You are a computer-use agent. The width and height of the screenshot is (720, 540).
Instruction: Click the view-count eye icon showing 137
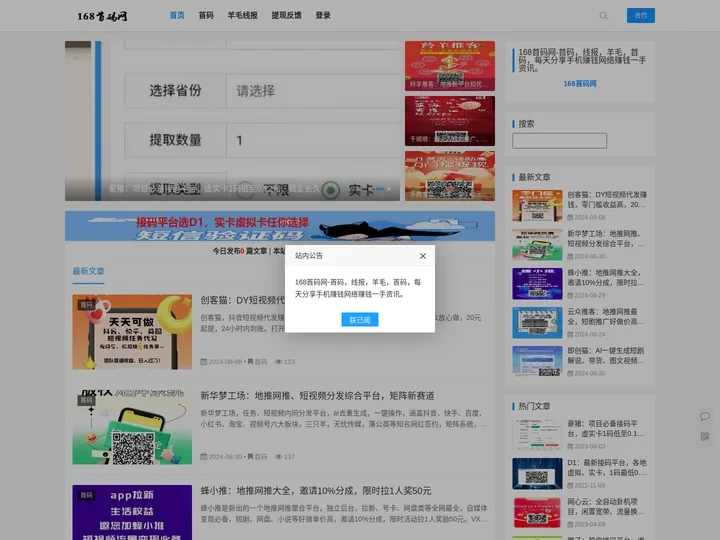[x=278, y=457]
